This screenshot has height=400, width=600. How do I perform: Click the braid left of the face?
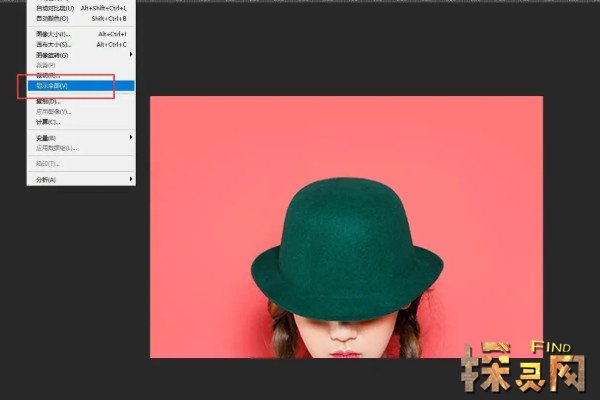pyautogui.click(x=283, y=335)
